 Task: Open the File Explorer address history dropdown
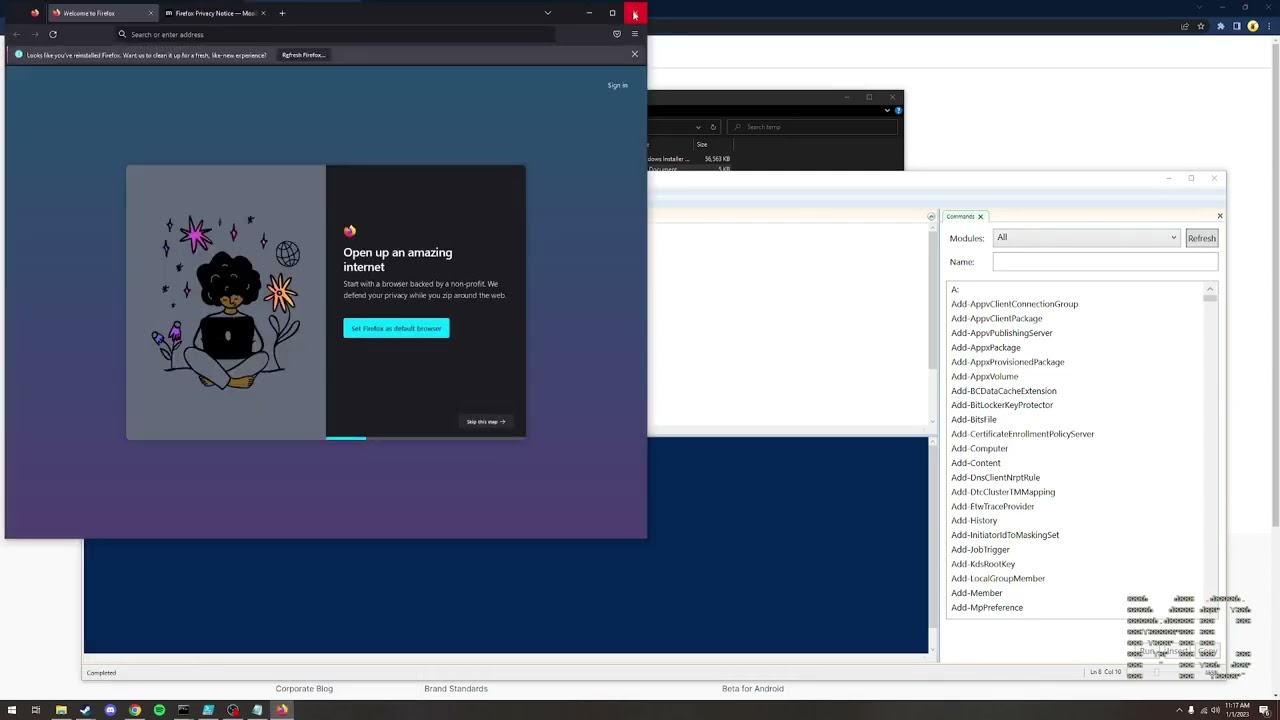[x=698, y=127]
